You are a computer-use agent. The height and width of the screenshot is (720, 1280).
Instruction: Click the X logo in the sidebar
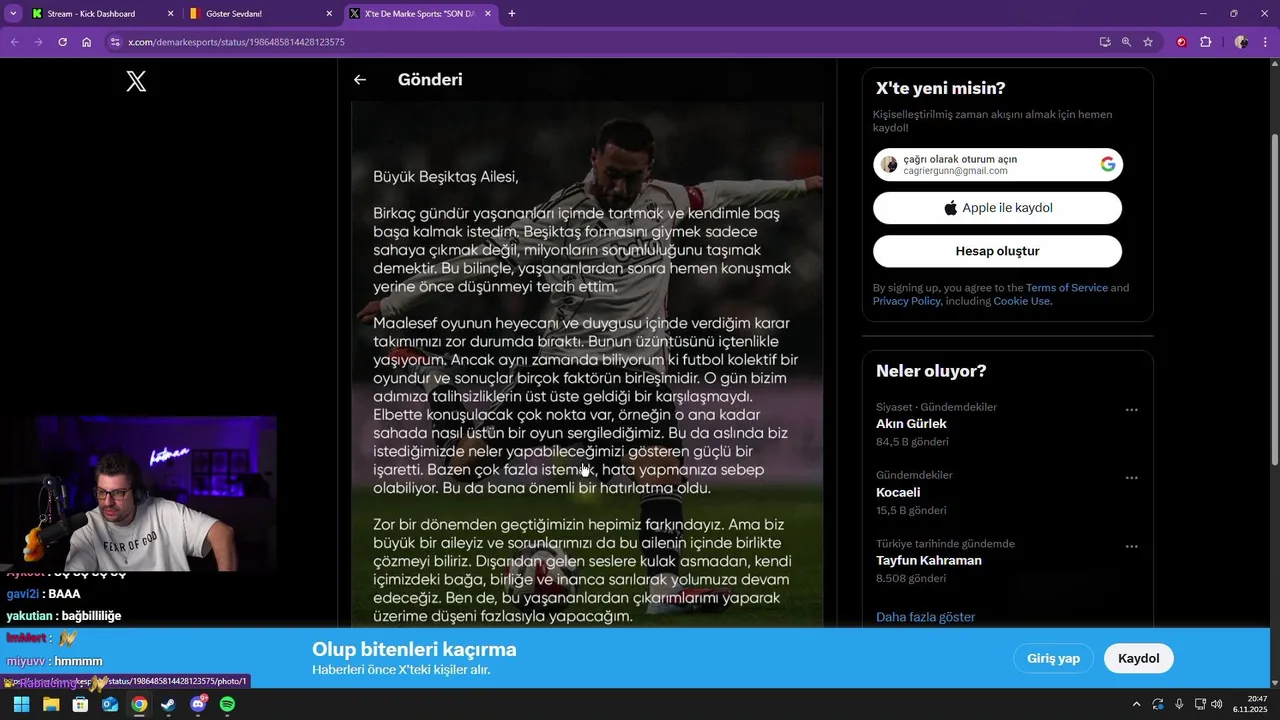point(136,82)
